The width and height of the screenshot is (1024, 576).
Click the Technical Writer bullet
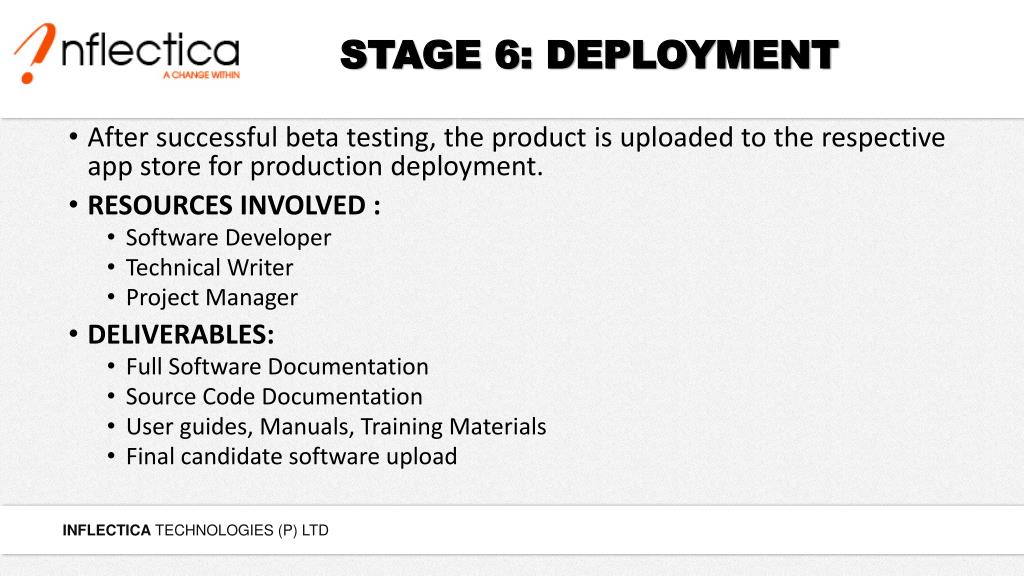tap(209, 268)
